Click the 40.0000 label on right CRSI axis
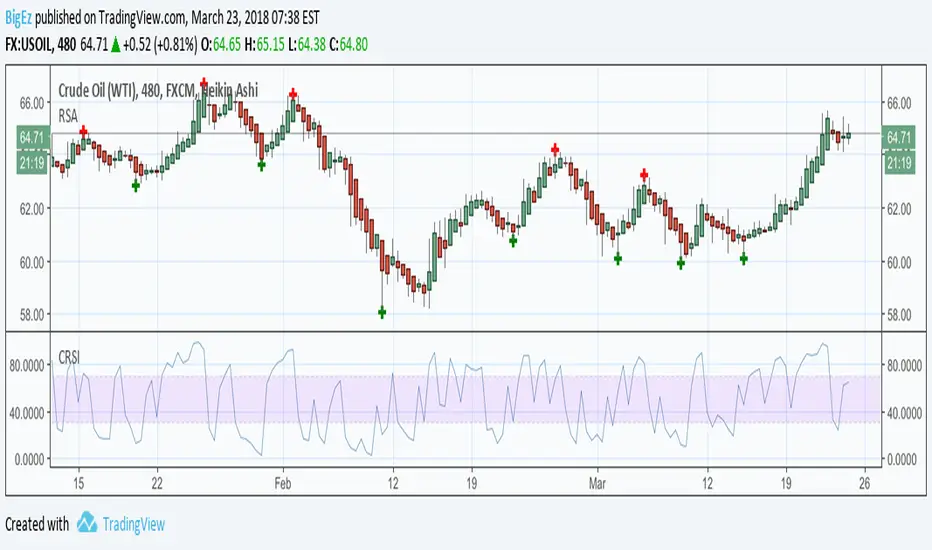 pos(905,413)
